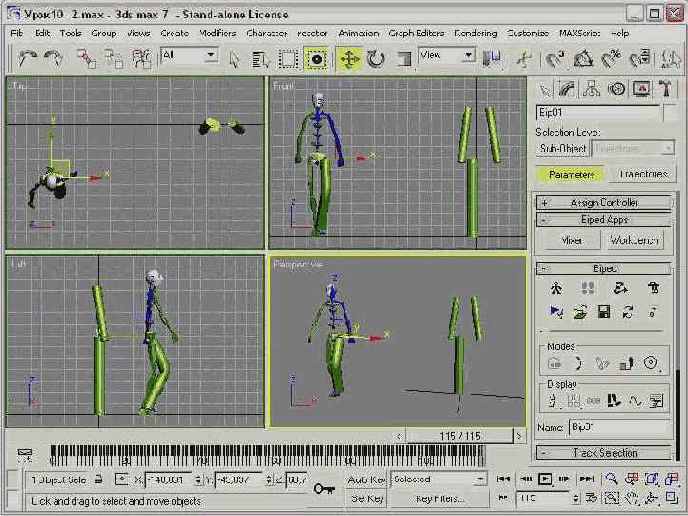Toggle Auto Key animation mode
Screen dimensions: 688x516
click(x=365, y=480)
